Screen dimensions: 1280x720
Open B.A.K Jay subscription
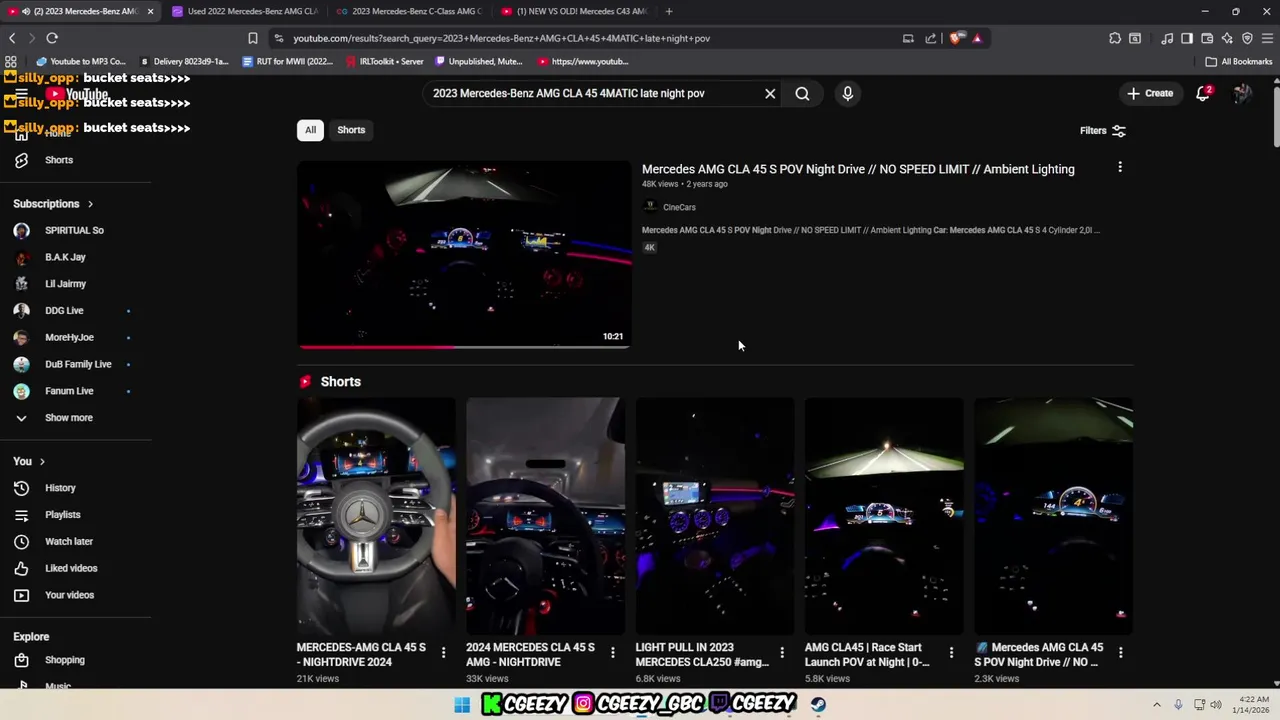coord(65,257)
